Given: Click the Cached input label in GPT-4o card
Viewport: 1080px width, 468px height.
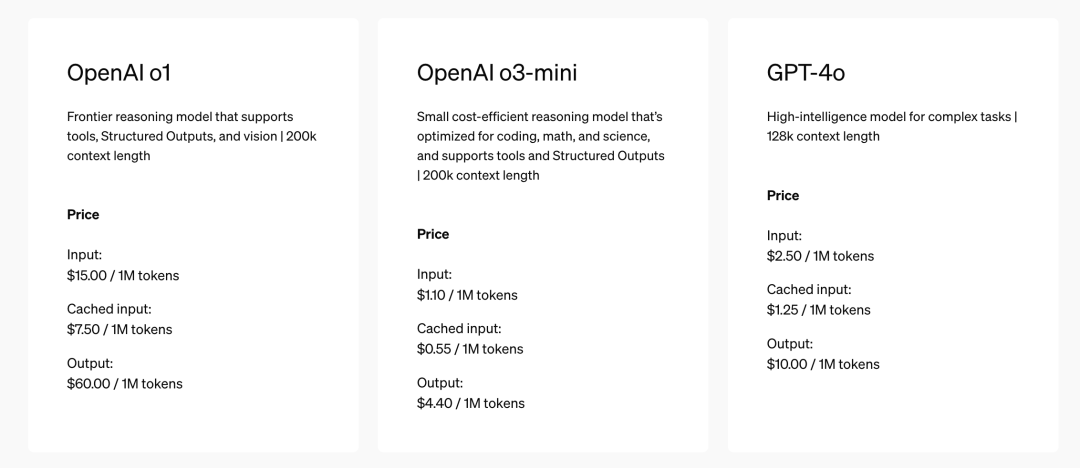Looking at the screenshot, I should (x=809, y=289).
